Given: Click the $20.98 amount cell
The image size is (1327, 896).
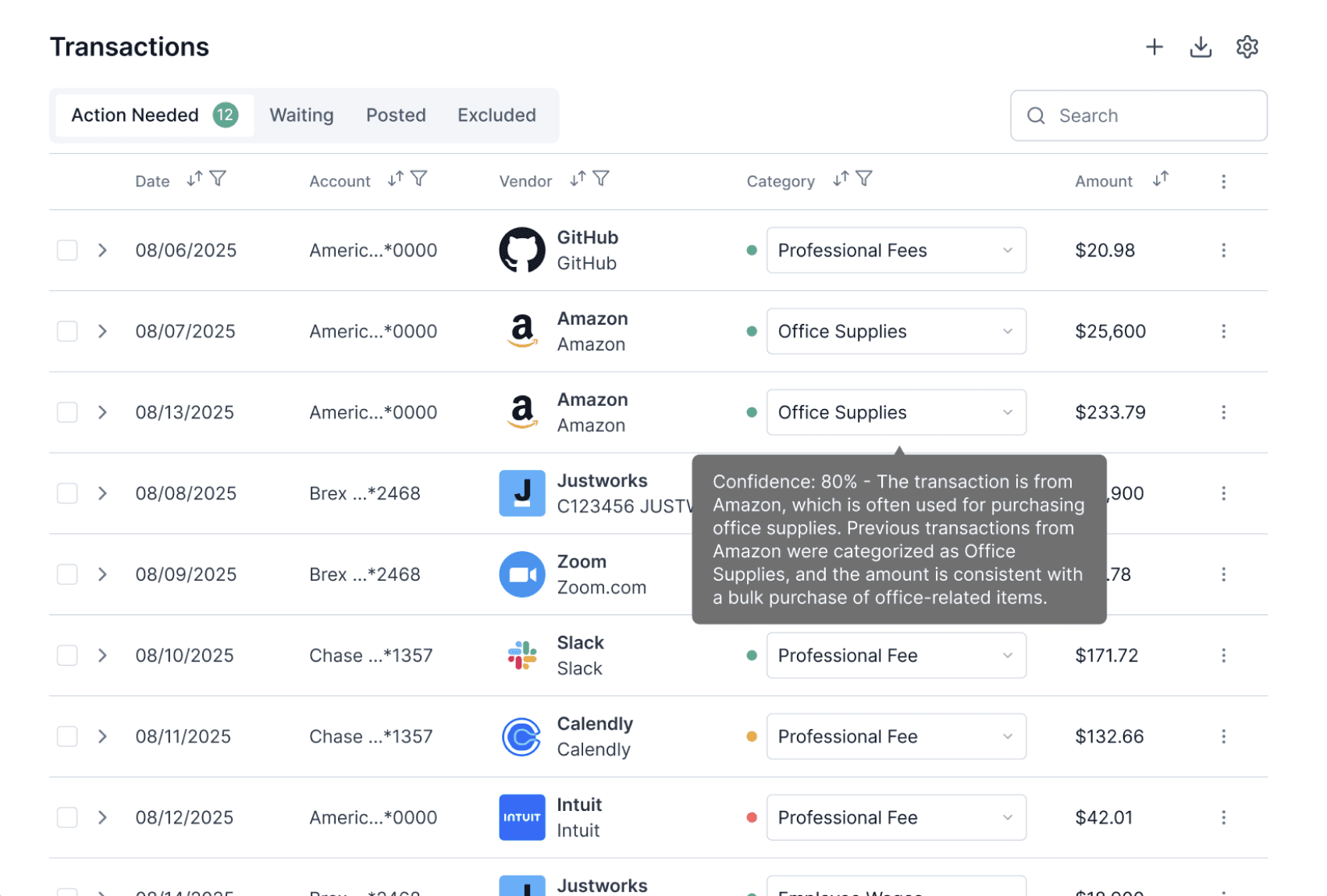Looking at the screenshot, I should (x=1105, y=251).
